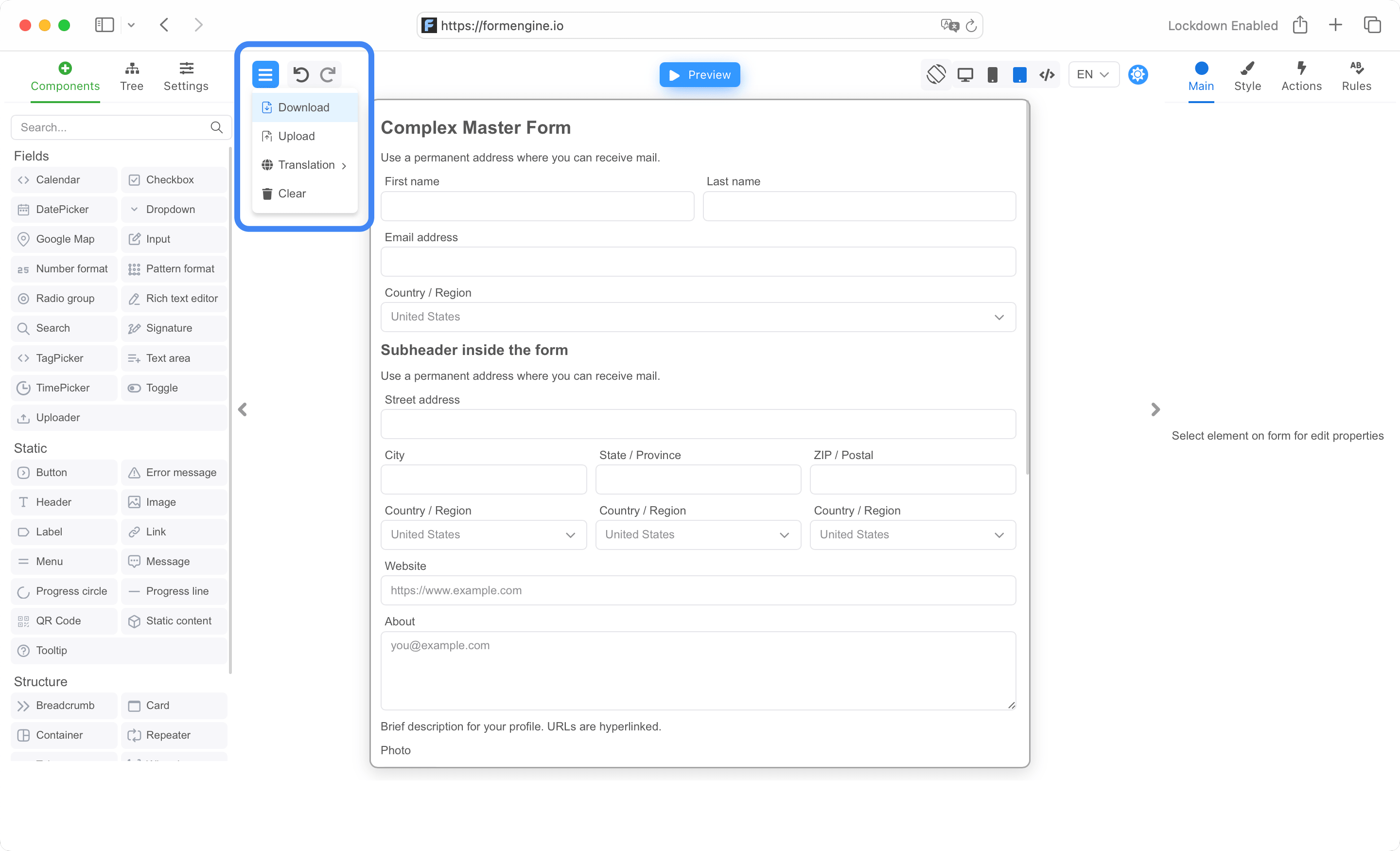
Task: Add the Dropdown component
Action: (x=174, y=209)
